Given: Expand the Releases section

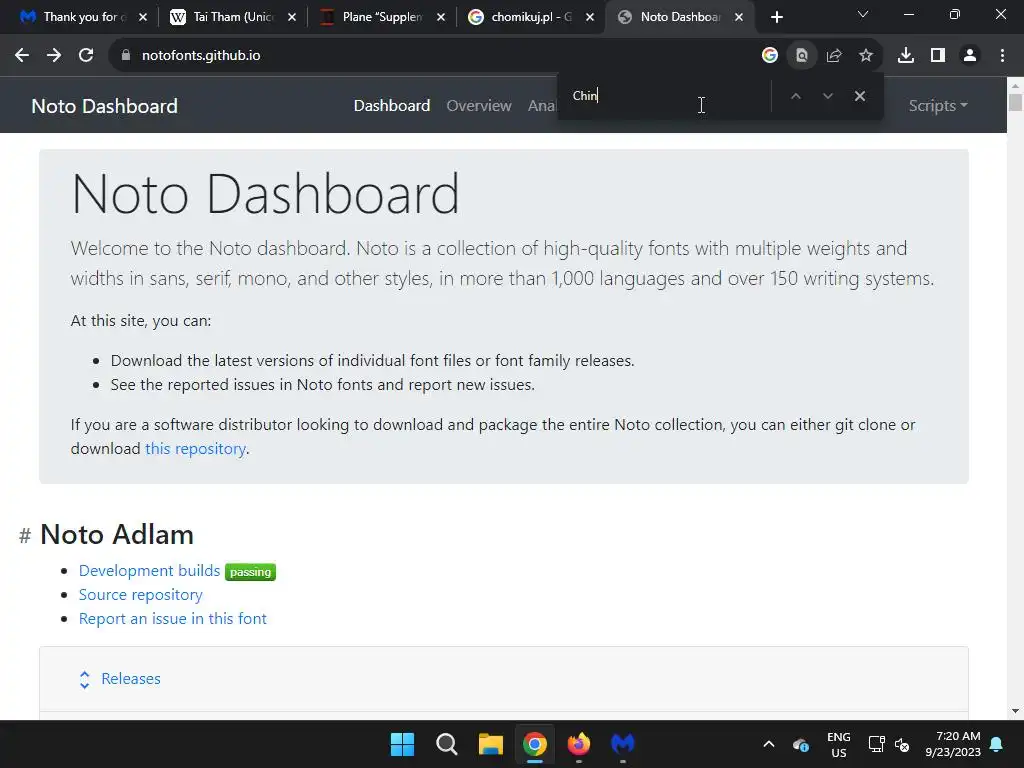Looking at the screenshot, I should point(131,679).
